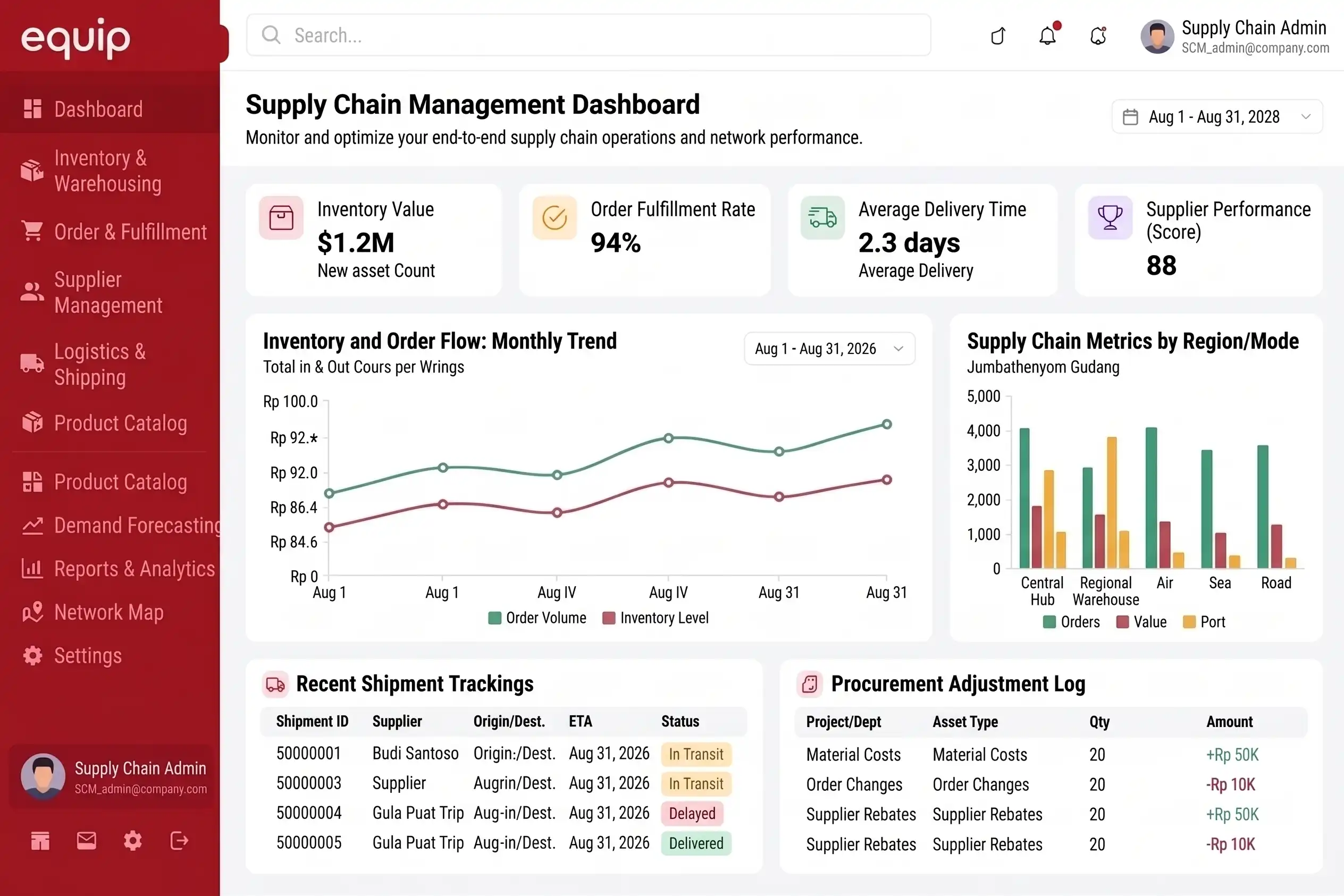Click the top-right Supply Chain Admin avatar
1344x896 pixels.
tap(1157, 36)
